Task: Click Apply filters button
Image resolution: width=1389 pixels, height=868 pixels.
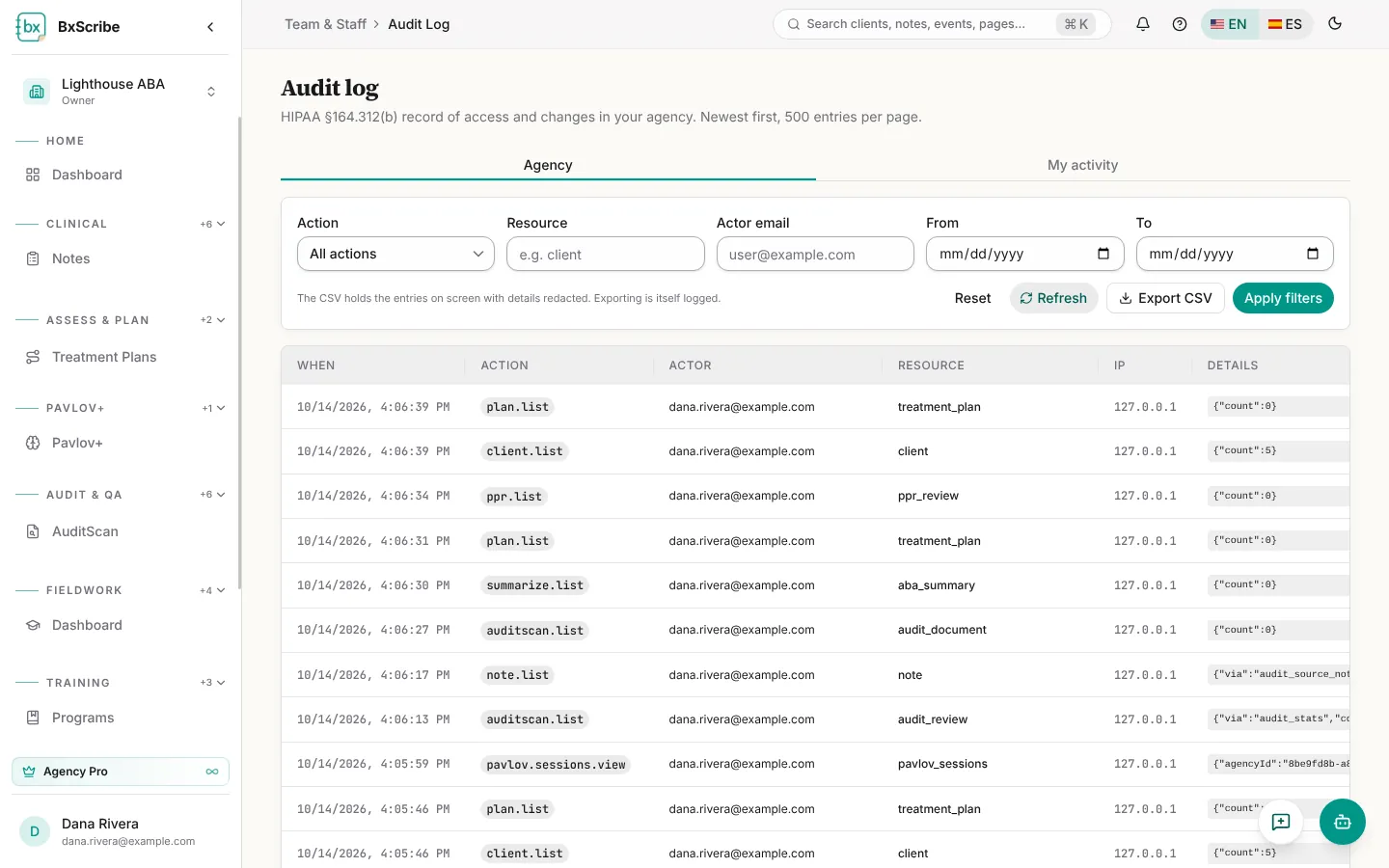Action: (1283, 298)
